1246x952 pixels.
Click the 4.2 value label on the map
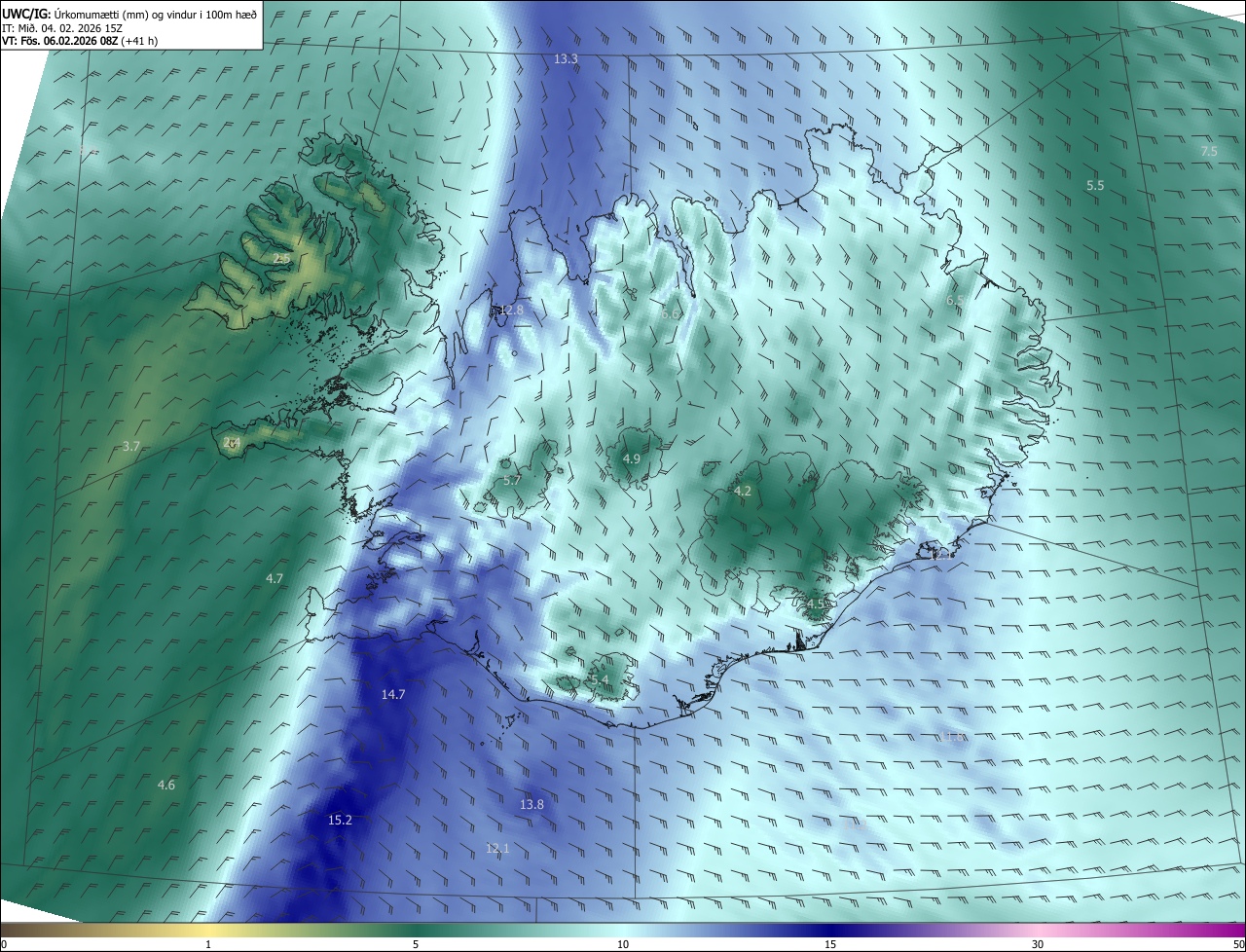pyautogui.click(x=743, y=492)
